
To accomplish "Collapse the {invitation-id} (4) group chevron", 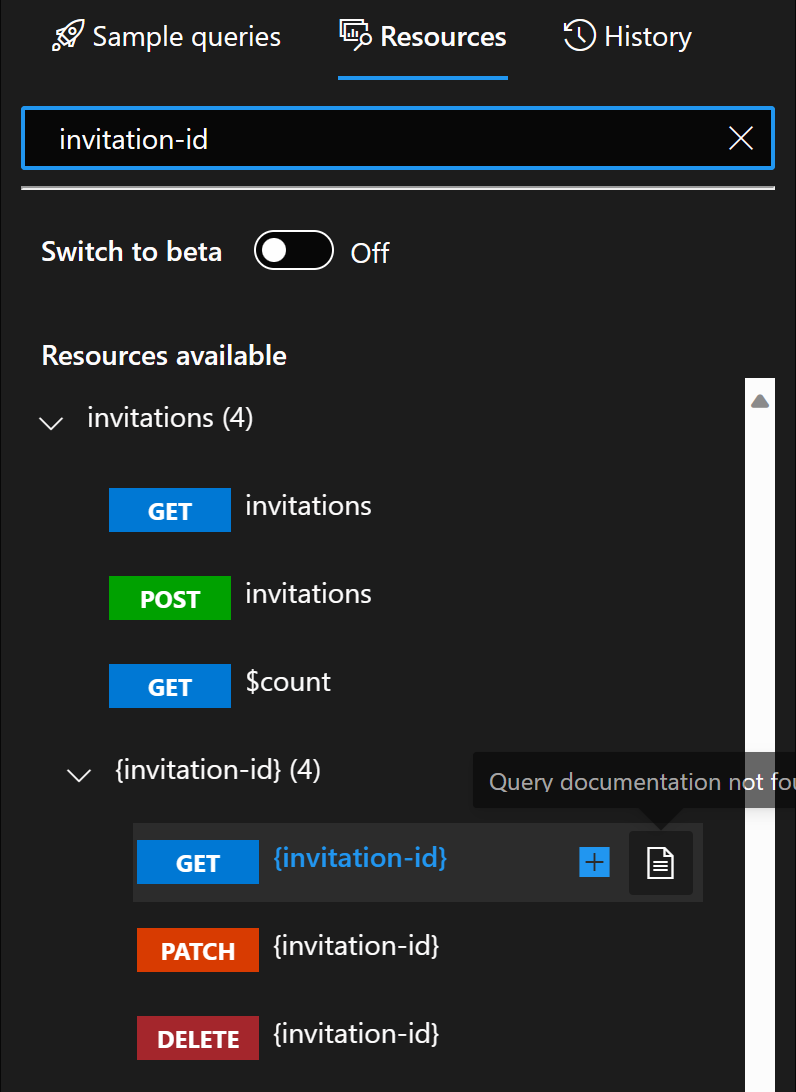I will point(79,774).
